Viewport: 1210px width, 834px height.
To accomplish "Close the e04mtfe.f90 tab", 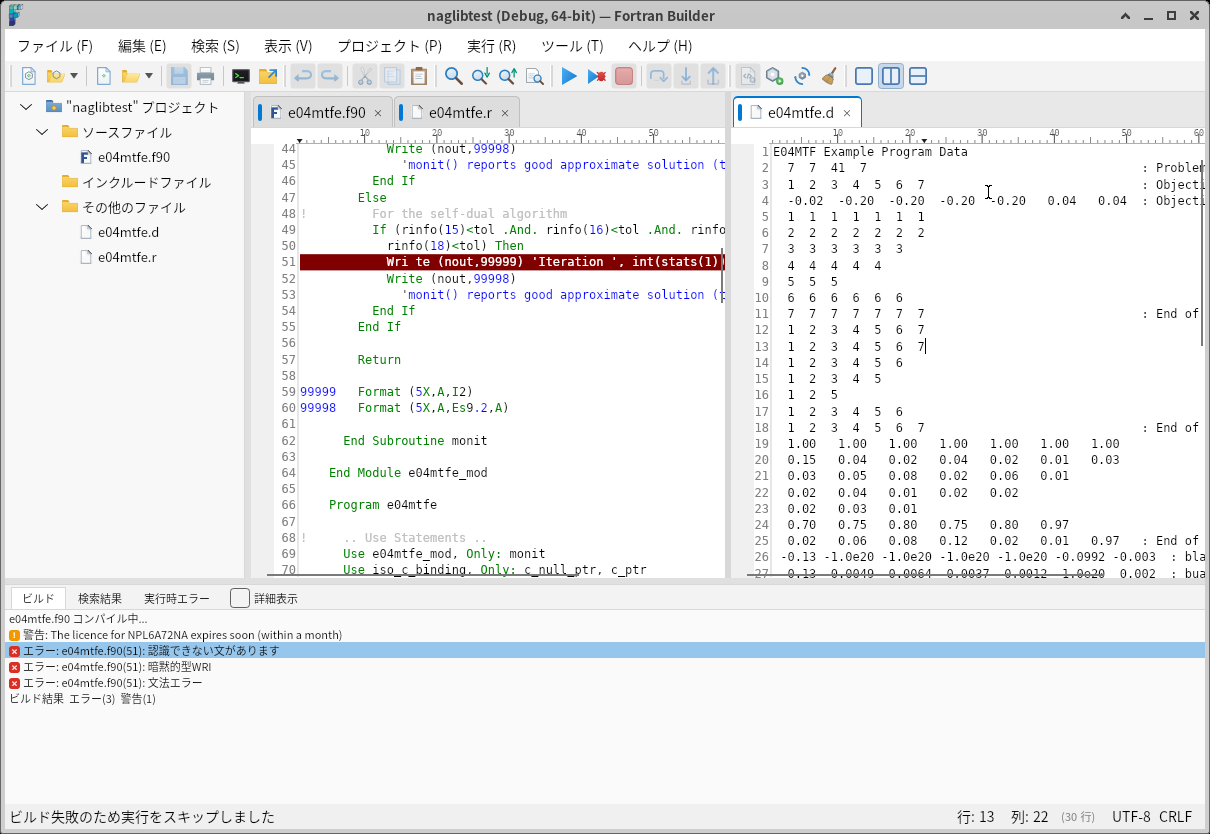I will coord(378,113).
